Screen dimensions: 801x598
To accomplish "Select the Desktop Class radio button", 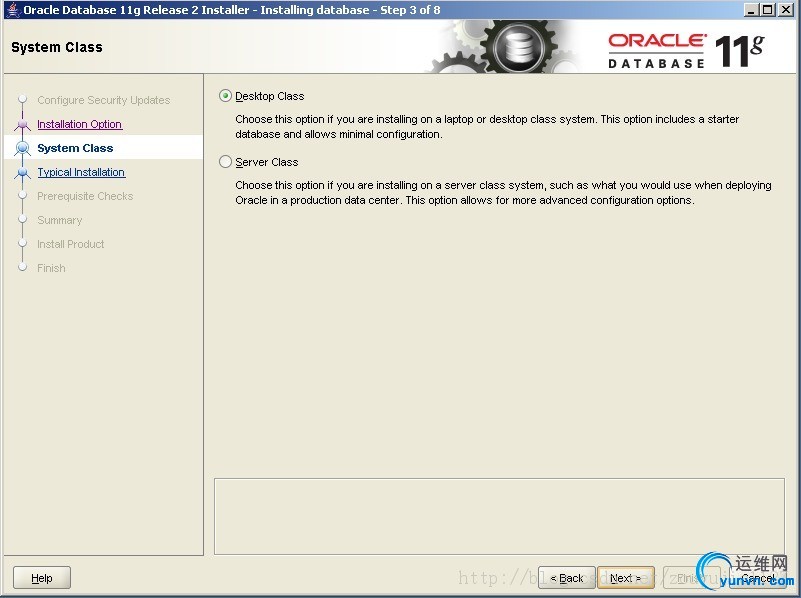I will (x=225, y=96).
